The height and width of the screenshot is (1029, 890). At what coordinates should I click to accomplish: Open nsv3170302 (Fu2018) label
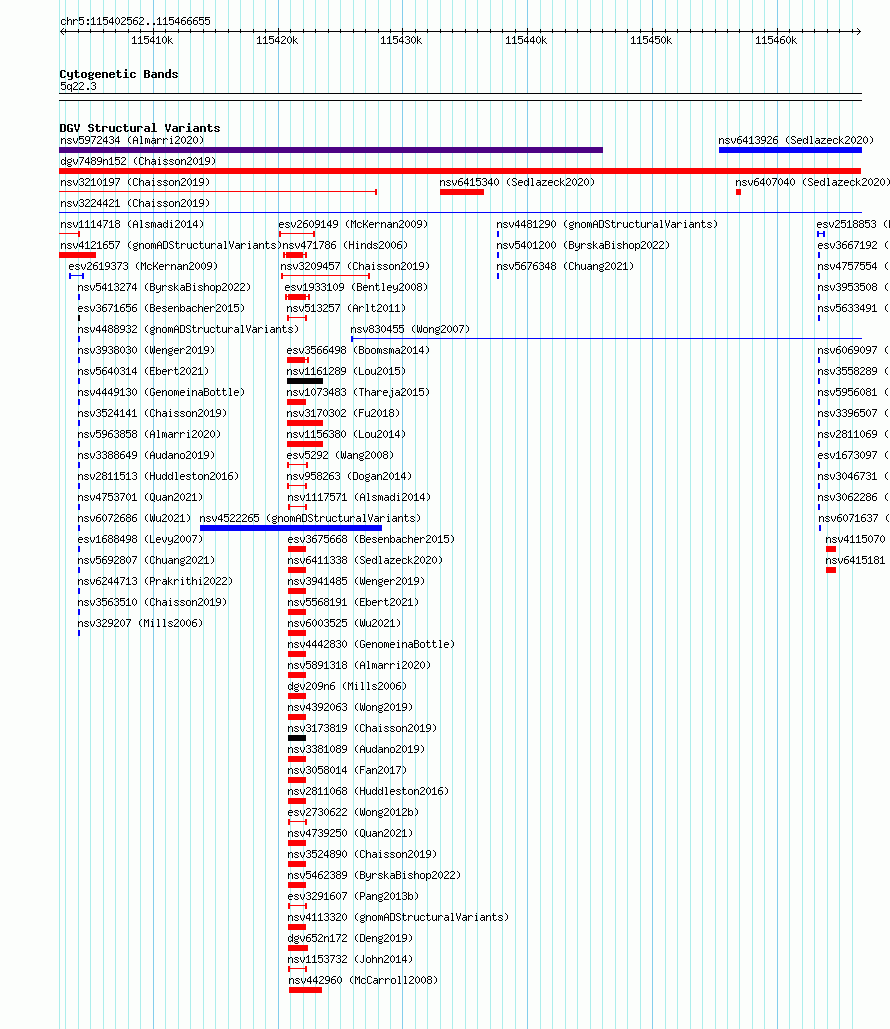click(343, 413)
